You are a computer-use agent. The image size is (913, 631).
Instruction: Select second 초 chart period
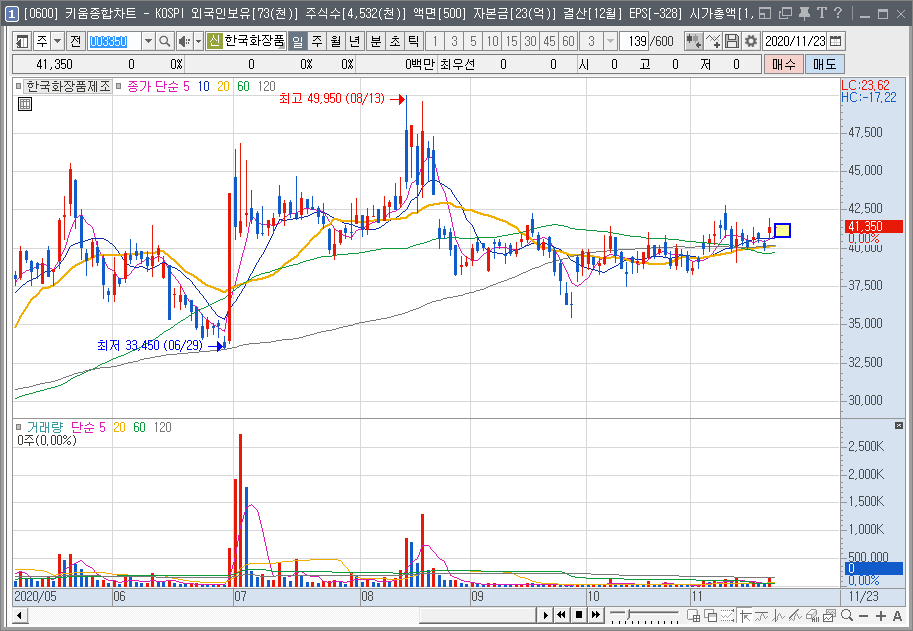(395, 41)
